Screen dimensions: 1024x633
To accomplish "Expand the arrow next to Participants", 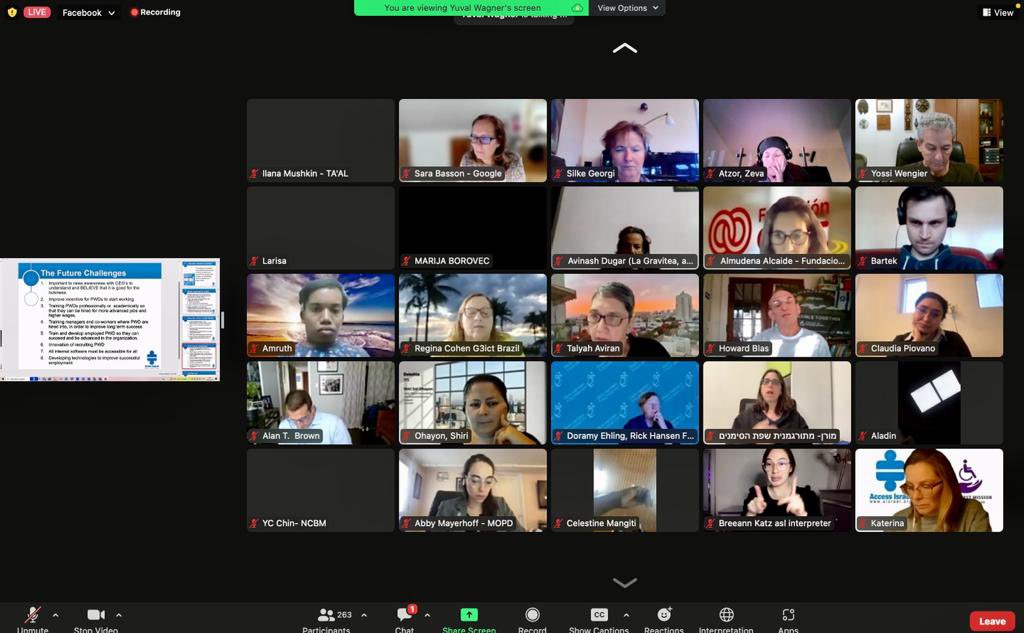I will coord(364,615).
